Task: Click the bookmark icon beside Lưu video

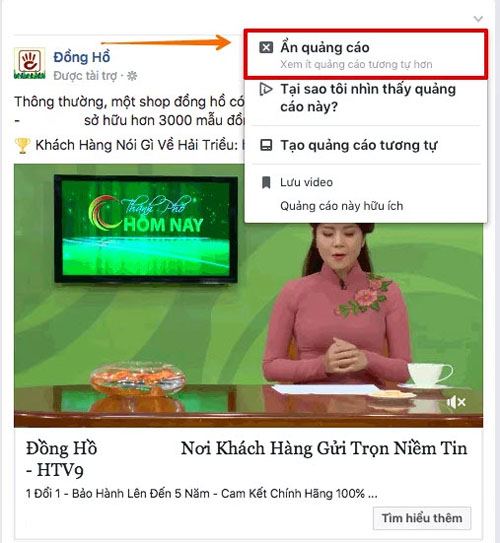Action: tap(266, 182)
